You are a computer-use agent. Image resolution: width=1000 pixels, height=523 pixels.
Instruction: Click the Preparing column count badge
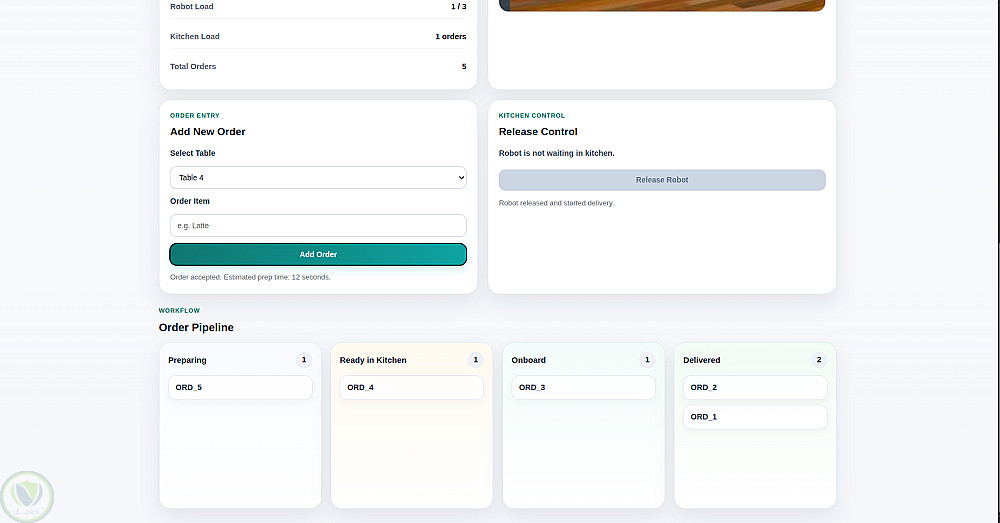click(304, 360)
